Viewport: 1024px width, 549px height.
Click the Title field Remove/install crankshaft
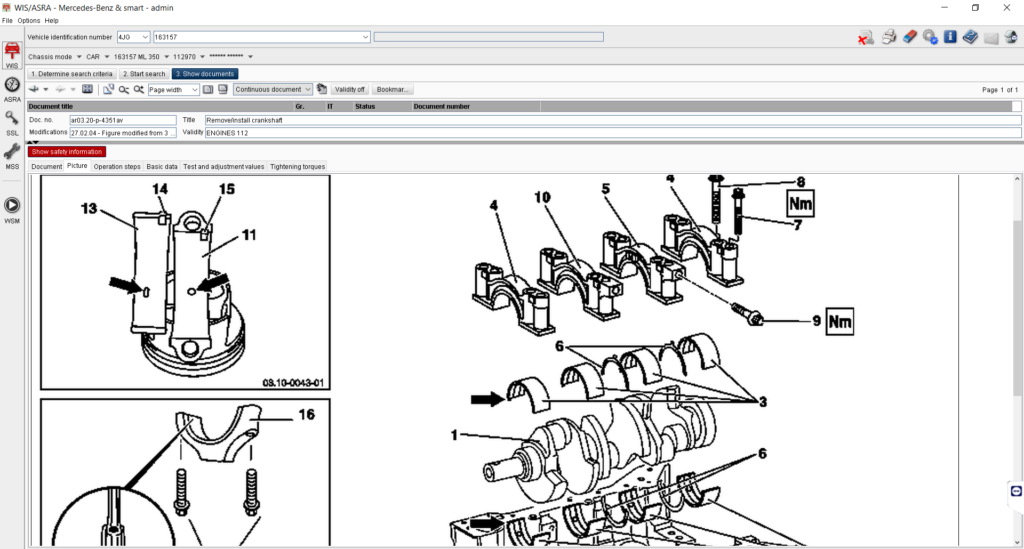tap(613, 120)
